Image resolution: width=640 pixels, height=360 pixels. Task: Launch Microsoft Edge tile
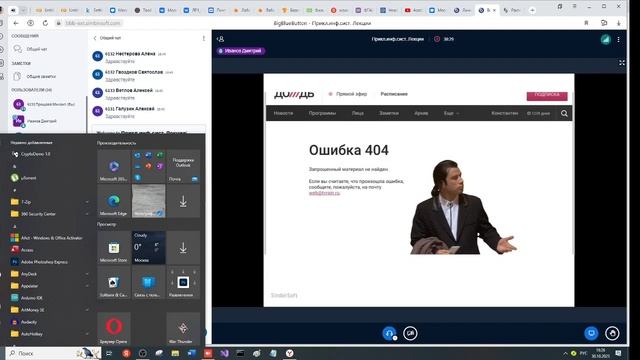pos(113,201)
